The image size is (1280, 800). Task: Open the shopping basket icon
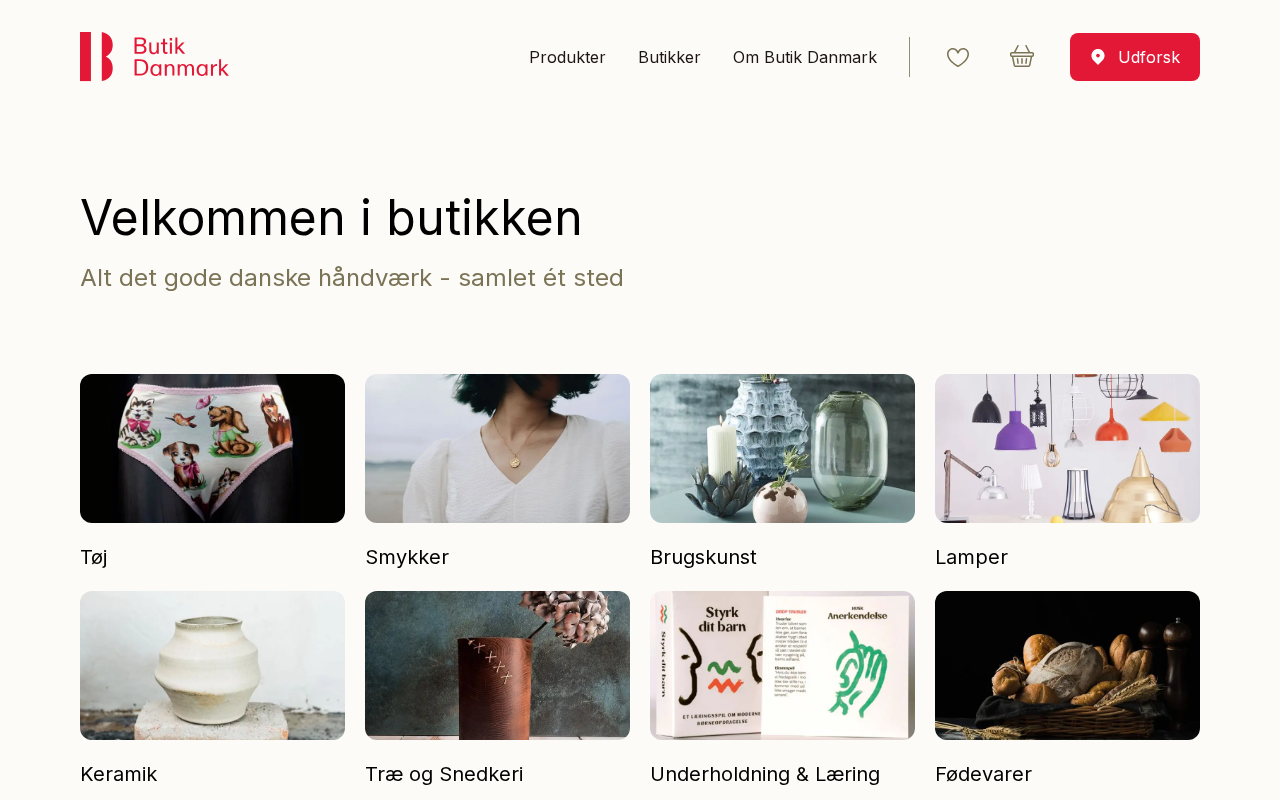(x=1022, y=56)
